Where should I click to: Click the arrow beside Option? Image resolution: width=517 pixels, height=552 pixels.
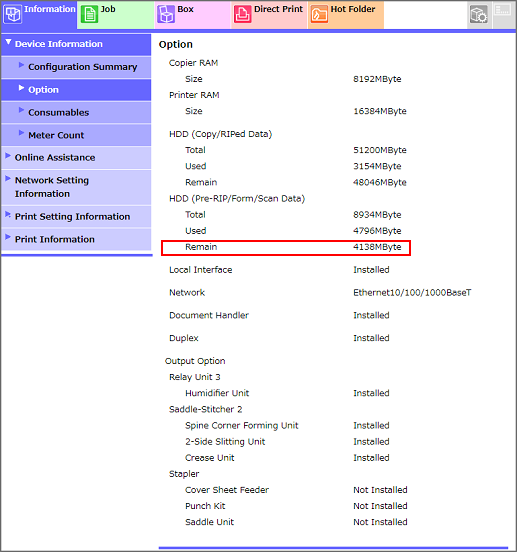(21, 88)
